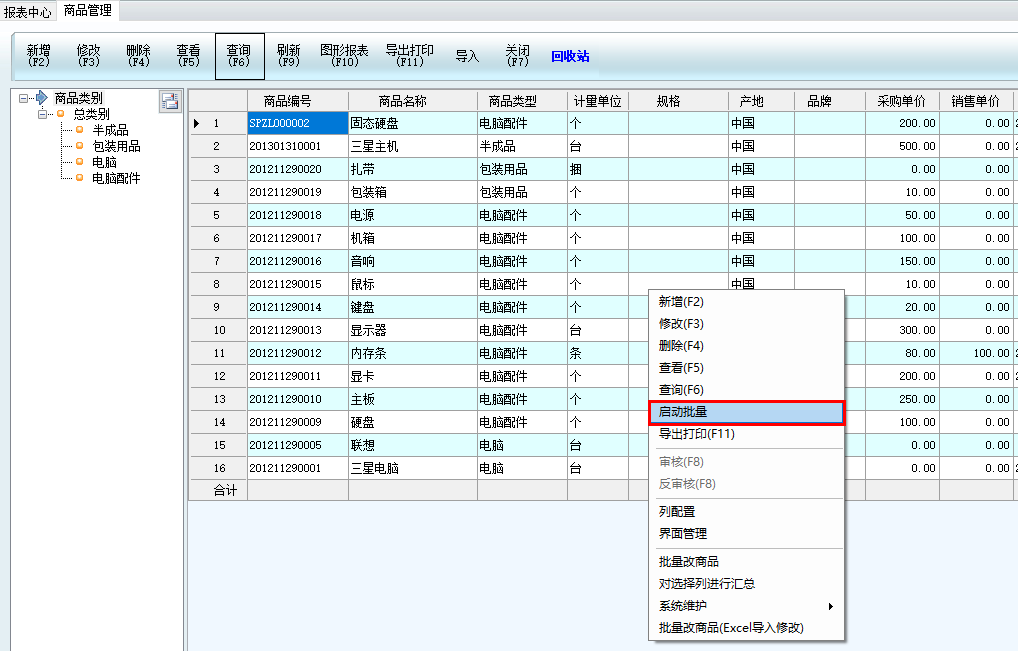Sort by the 采购单价 column header
This screenshot has width=1018, height=651.
pyautogui.click(x=901, y=101)
